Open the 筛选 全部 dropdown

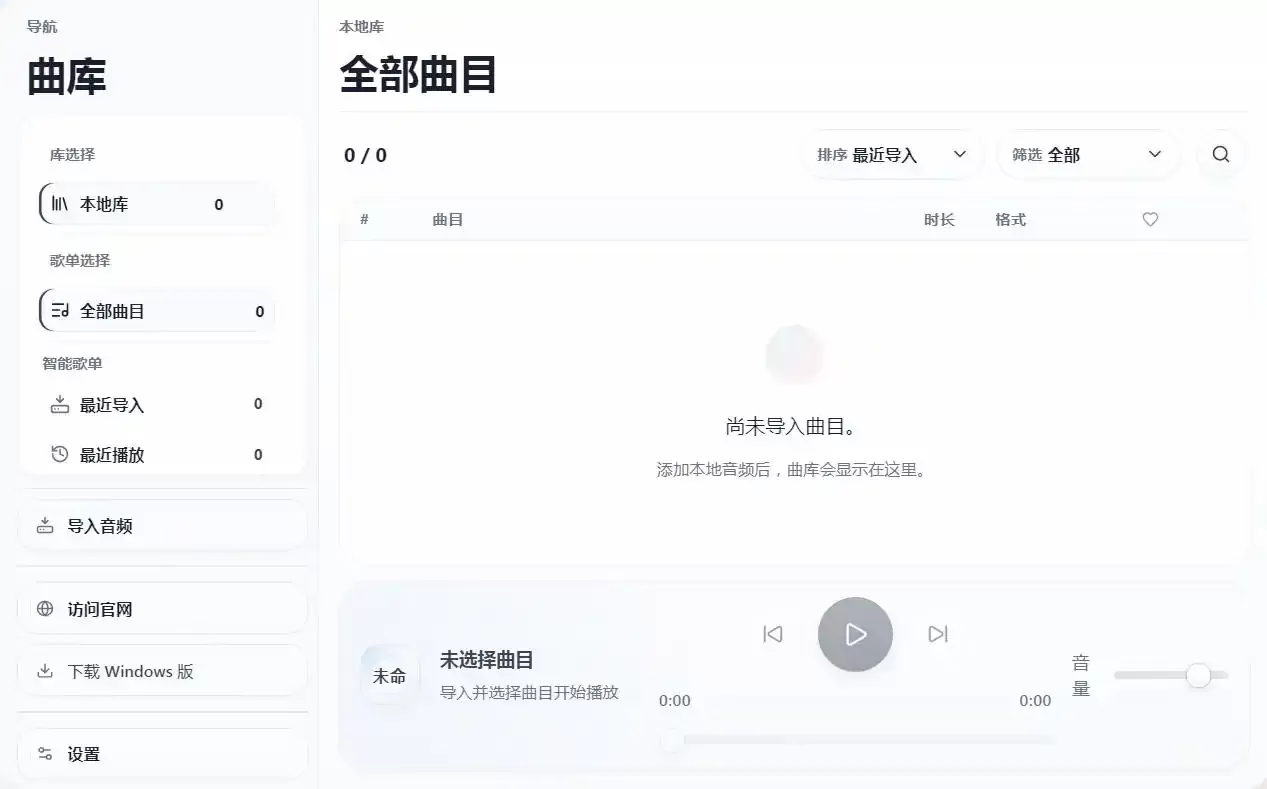pyautogui.click(x=1088, y=155)
